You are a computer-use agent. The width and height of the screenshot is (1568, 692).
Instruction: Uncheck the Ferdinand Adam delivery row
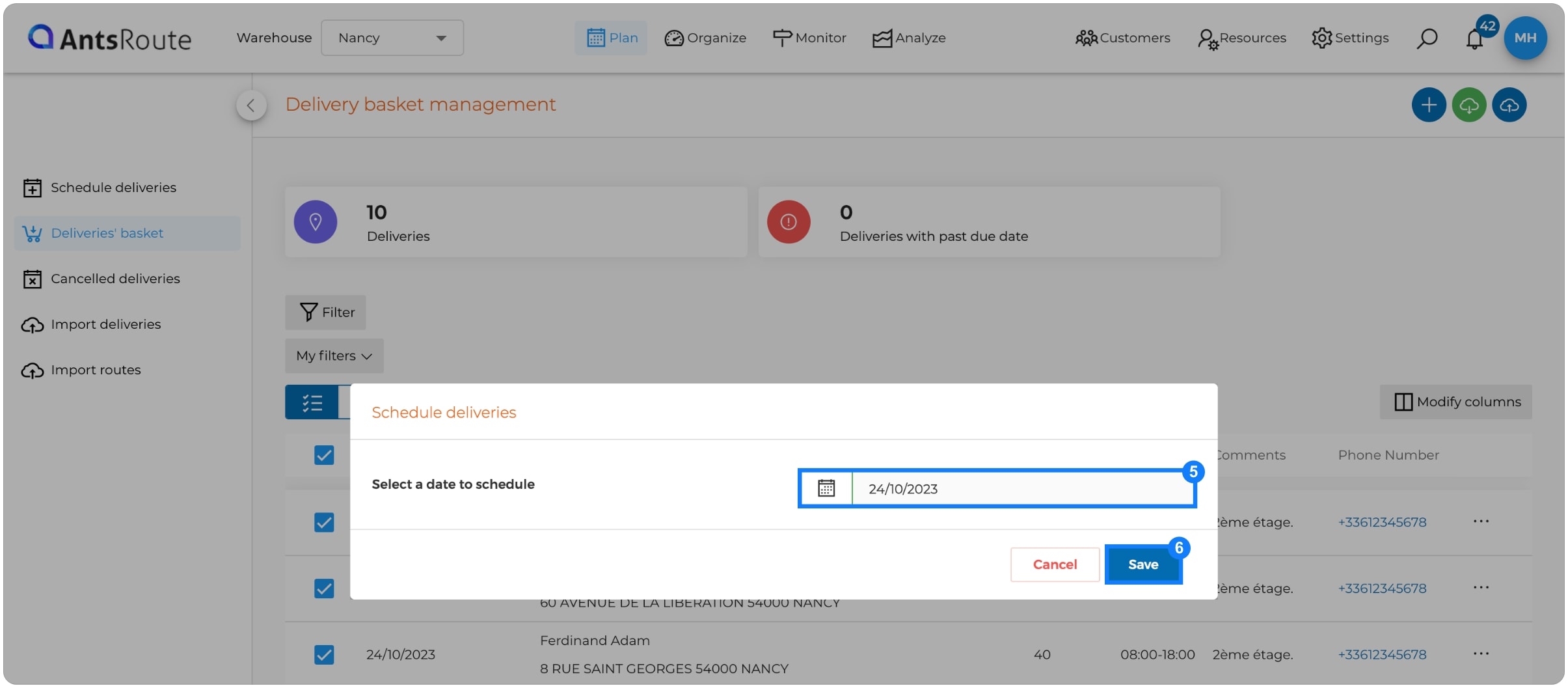click(x=324, y=655)
